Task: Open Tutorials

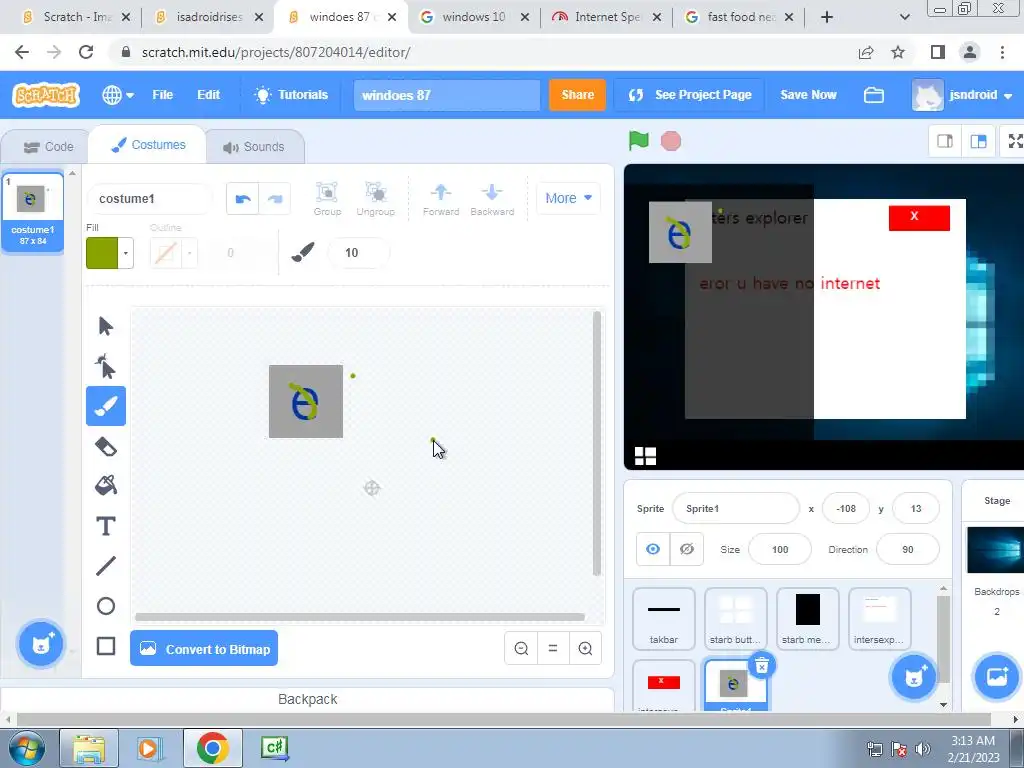Action: point(291,95)
